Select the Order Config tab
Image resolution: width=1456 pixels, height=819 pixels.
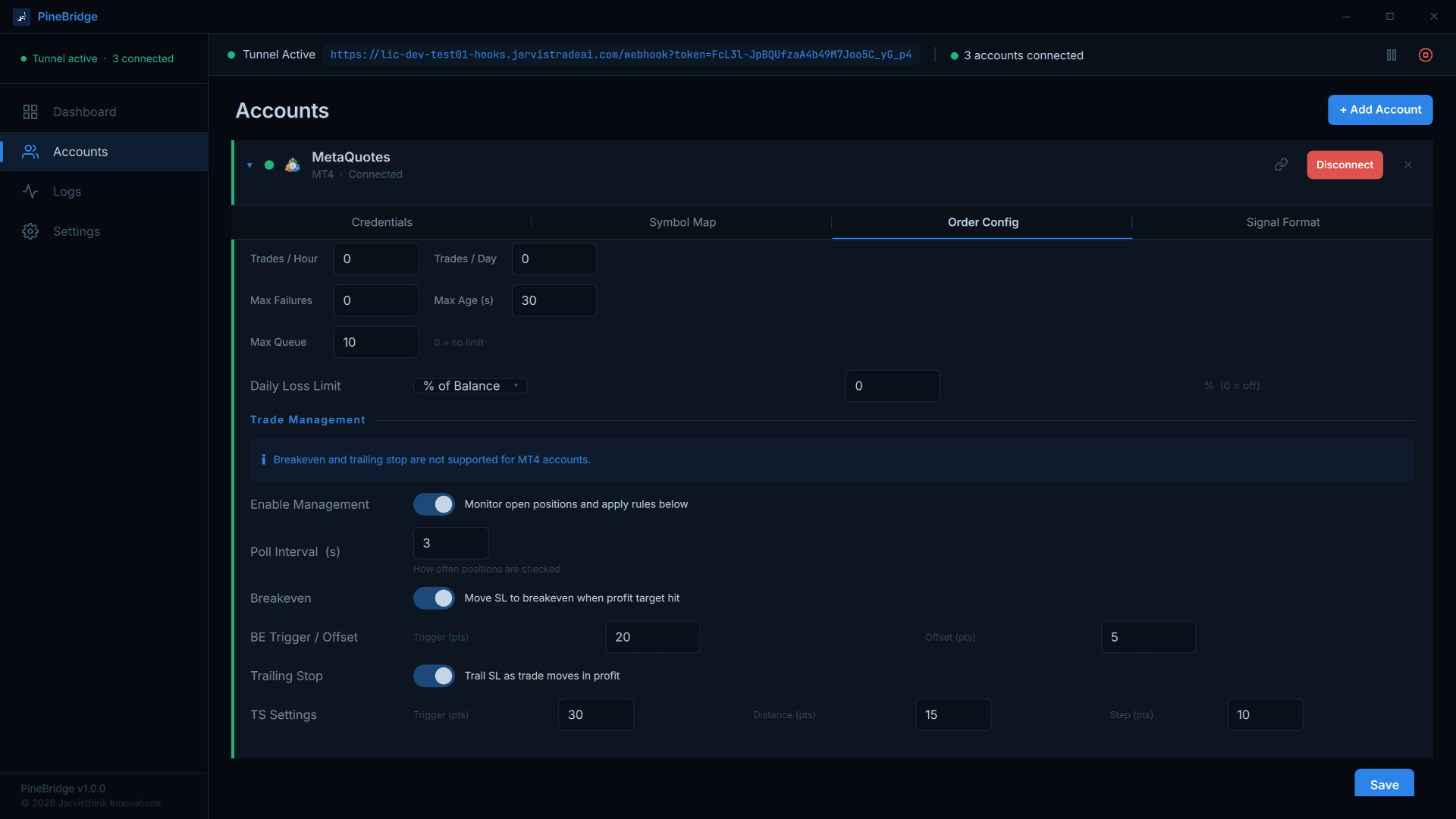click(x=983, y=222)
